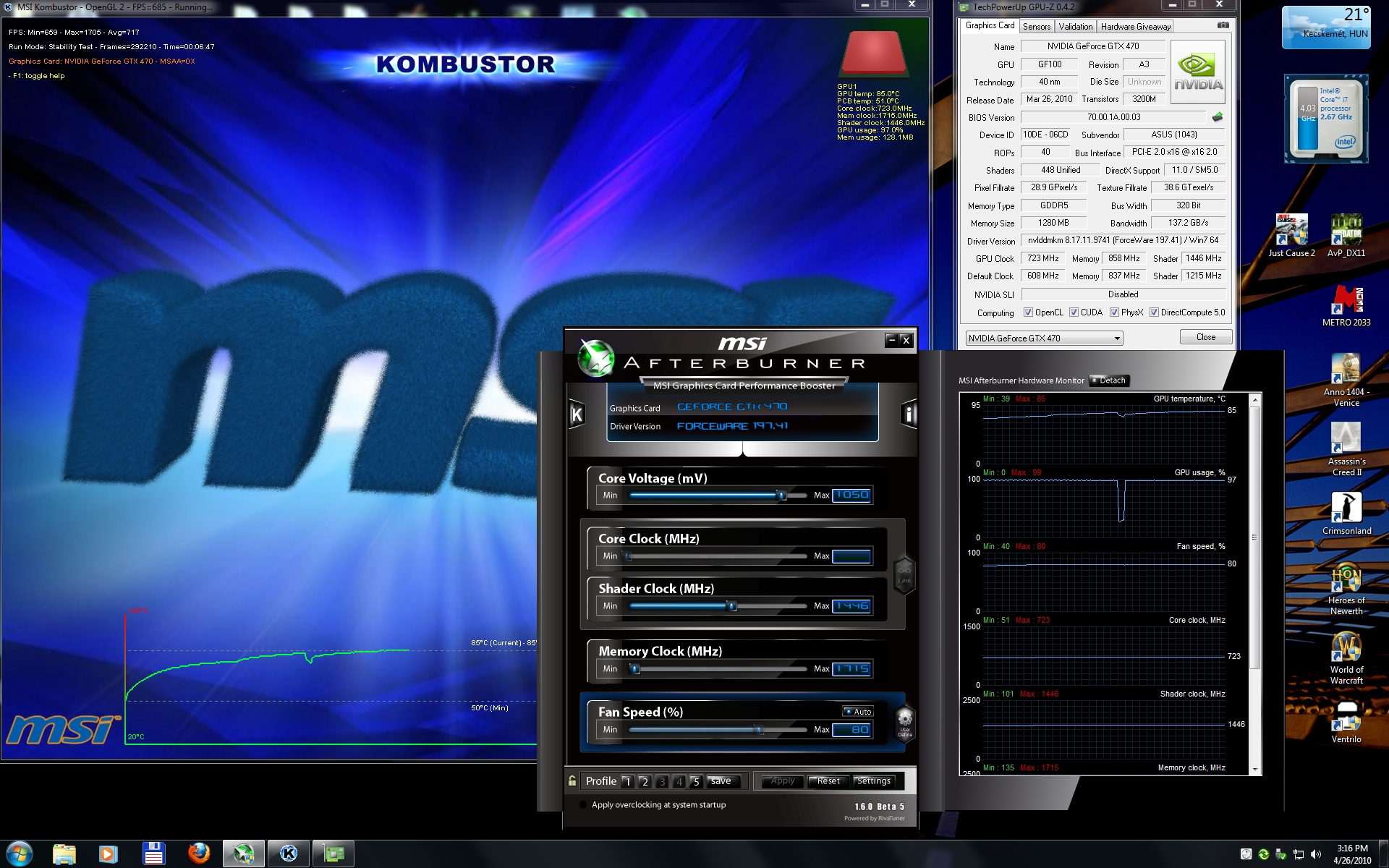Open the METRO 2033 desktop shortcut
This screenshot has height=868, width=1389.
pyautogui.click(x=1346, y=306)
